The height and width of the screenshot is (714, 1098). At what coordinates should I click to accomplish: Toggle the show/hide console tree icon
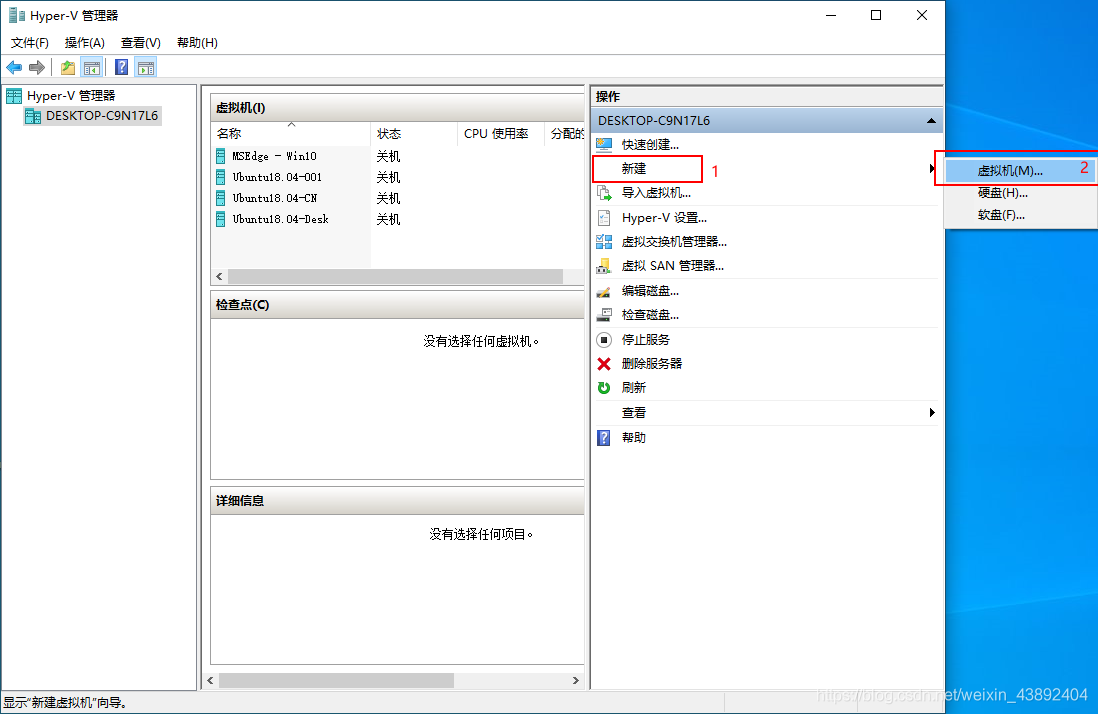pyautogui.click(x=92, y=67)
